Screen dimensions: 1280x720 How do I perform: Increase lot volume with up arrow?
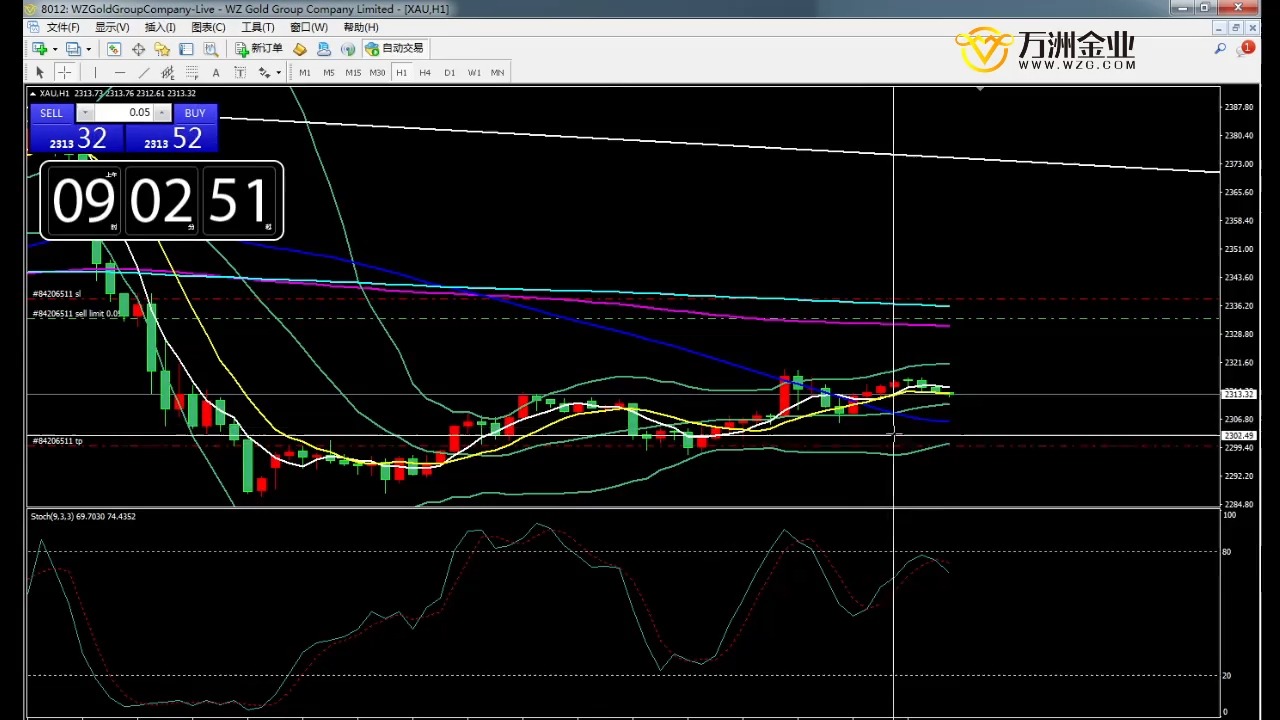(x=162, y=113)
